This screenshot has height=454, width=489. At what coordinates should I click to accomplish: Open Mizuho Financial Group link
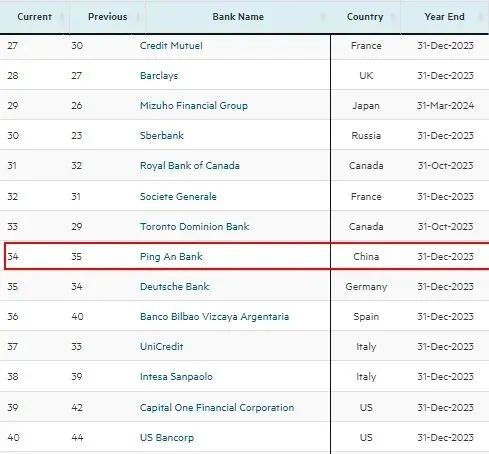pos(194,106)
